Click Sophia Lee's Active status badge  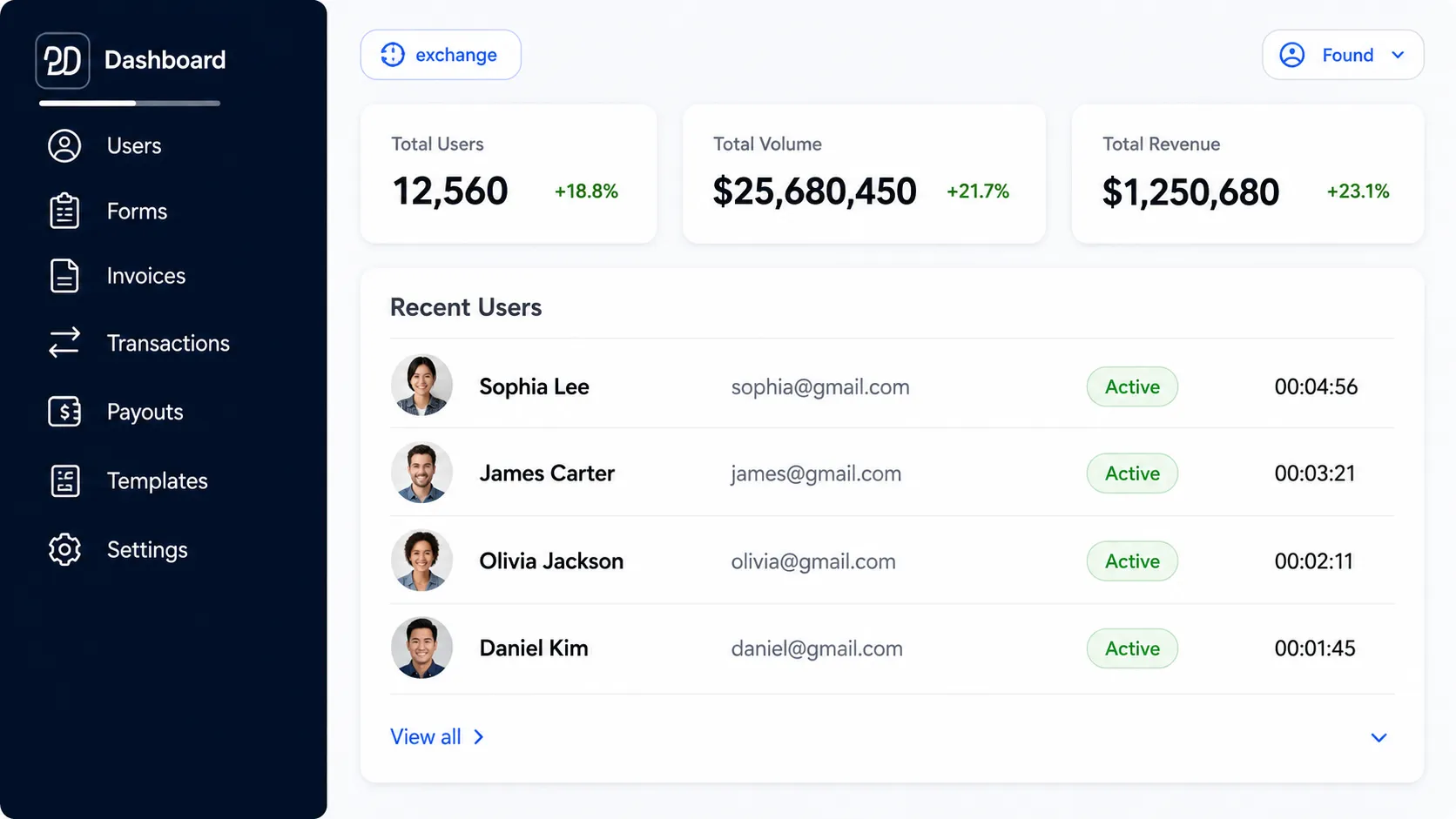coord(1132,386)
